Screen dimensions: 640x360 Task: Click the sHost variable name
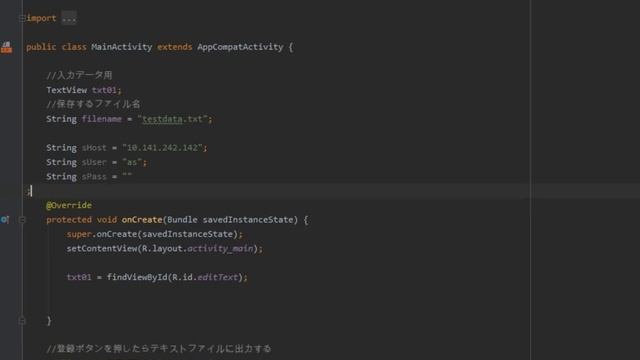coord(94,148)
